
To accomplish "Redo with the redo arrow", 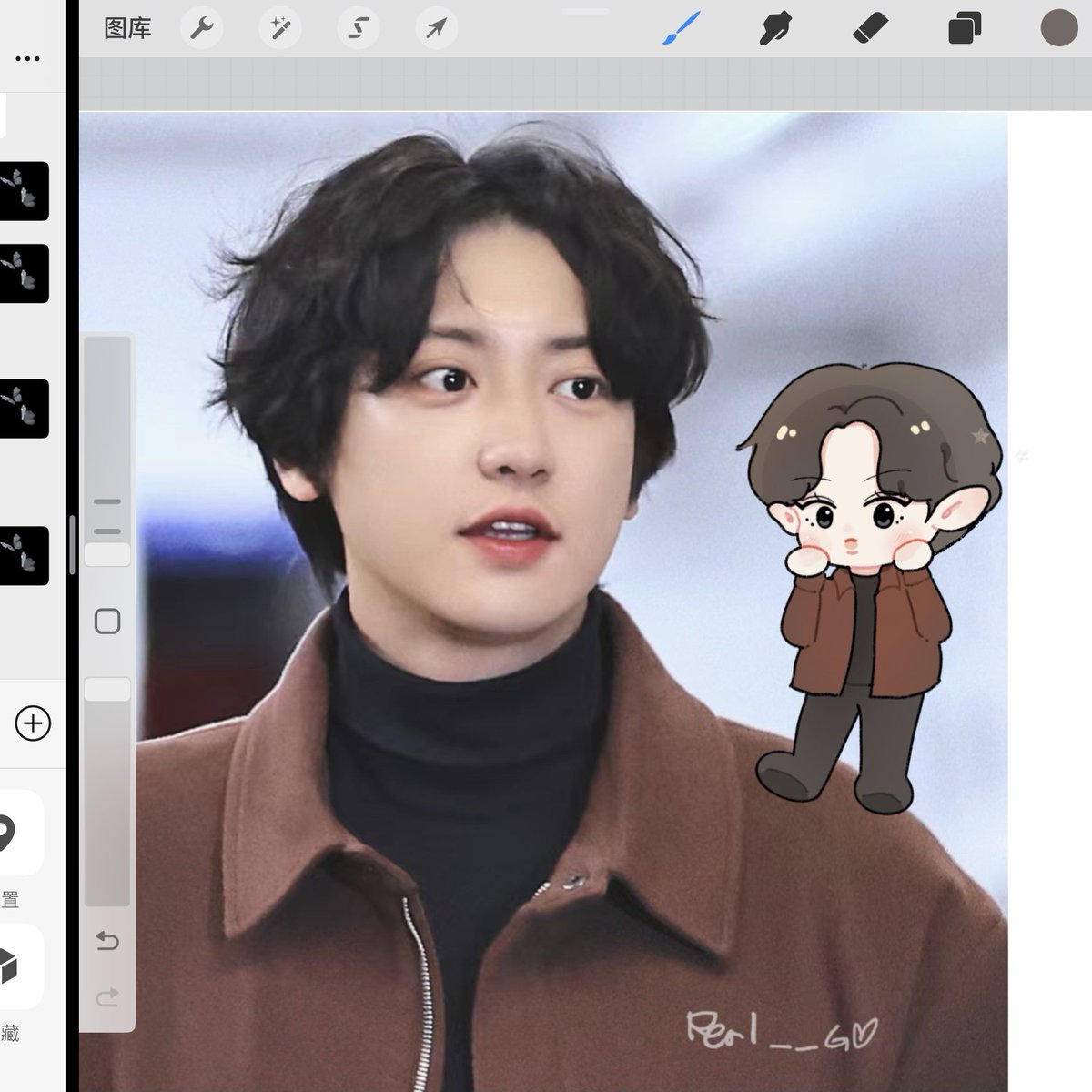I will pos(107,997).
